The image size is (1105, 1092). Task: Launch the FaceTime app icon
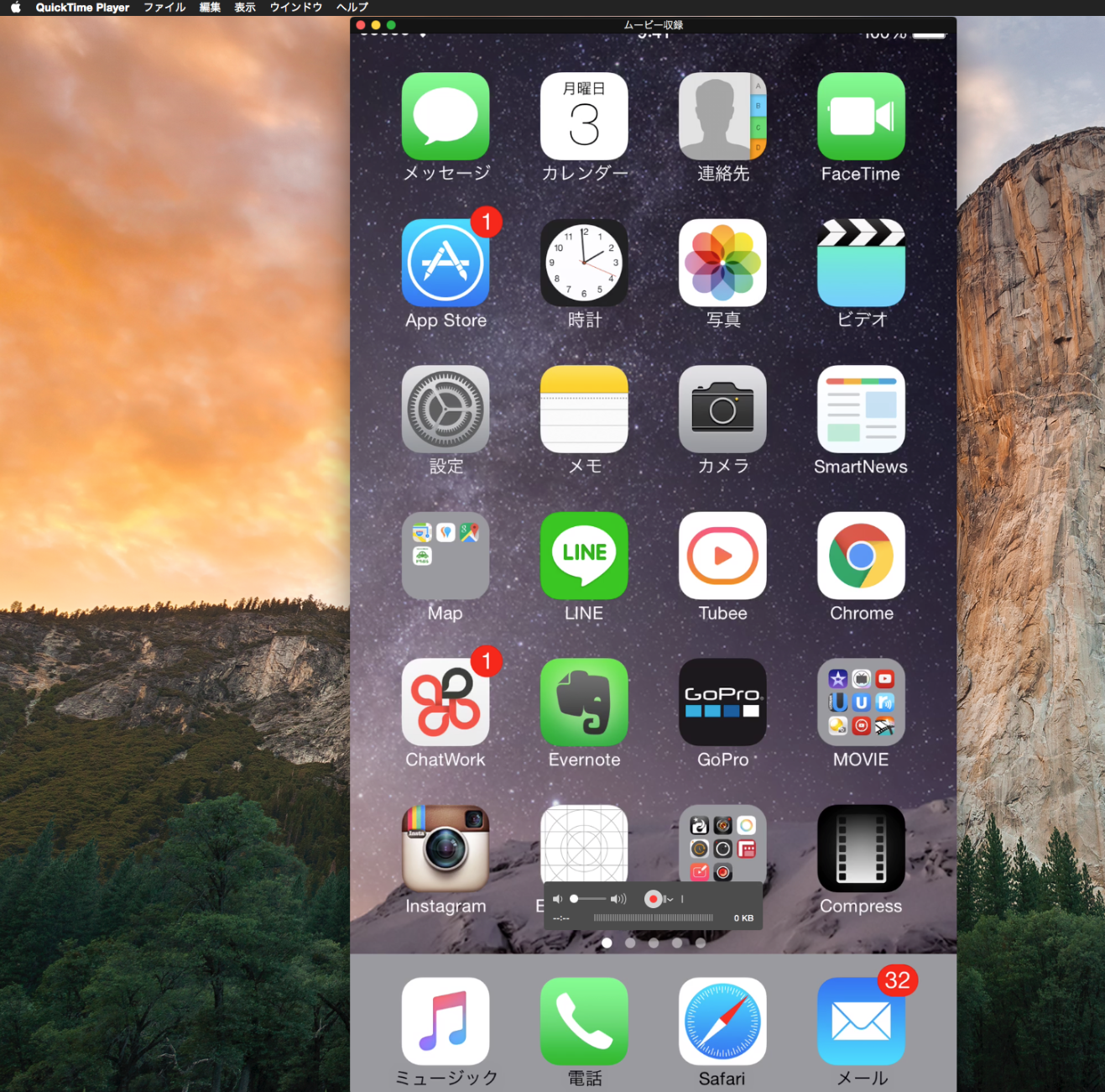pos(861,116)
